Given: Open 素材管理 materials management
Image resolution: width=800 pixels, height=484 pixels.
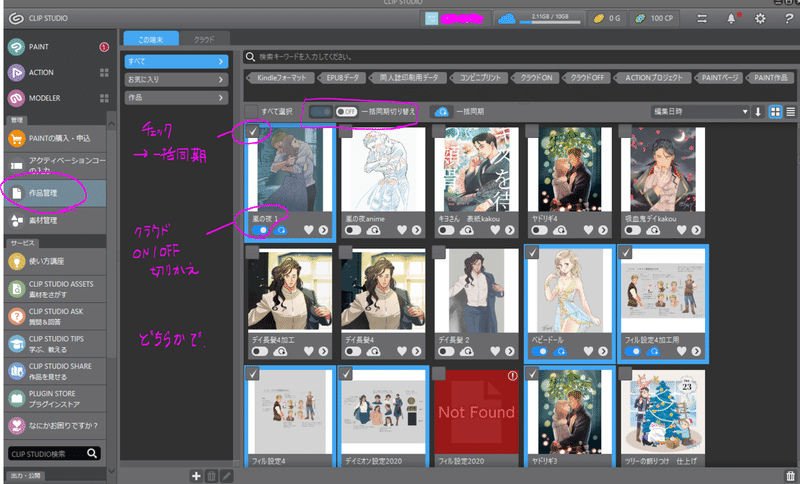Looking at the screenshot, I should point(55,220).
